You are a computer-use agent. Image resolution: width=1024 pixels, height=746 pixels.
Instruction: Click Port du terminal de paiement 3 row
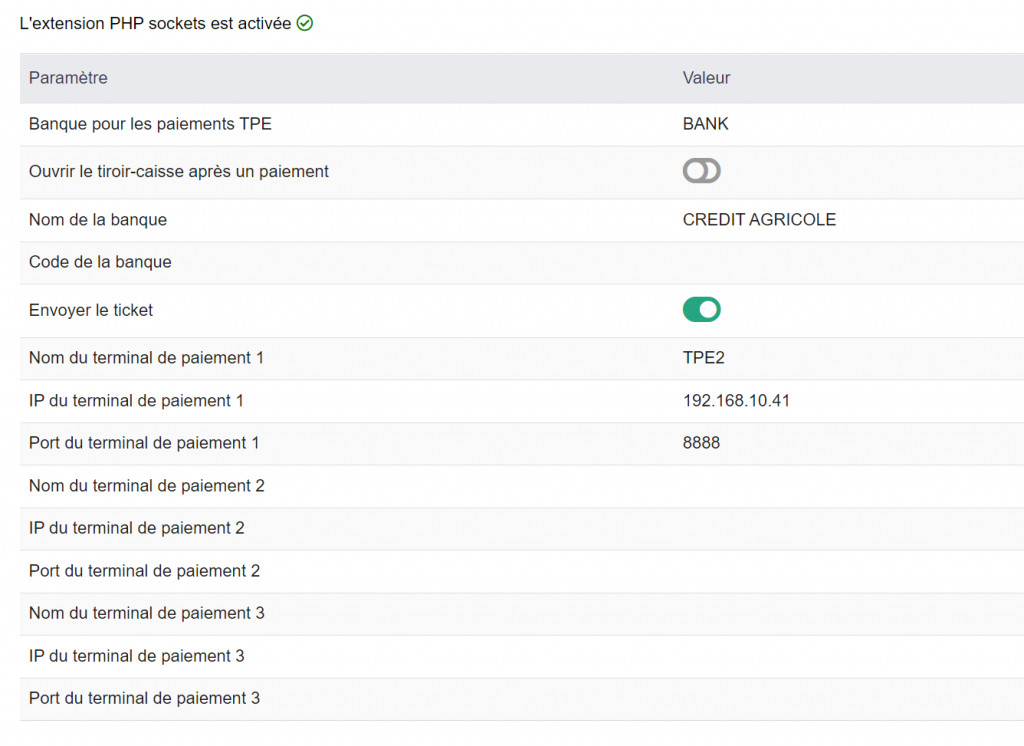[x=522, y=699]
